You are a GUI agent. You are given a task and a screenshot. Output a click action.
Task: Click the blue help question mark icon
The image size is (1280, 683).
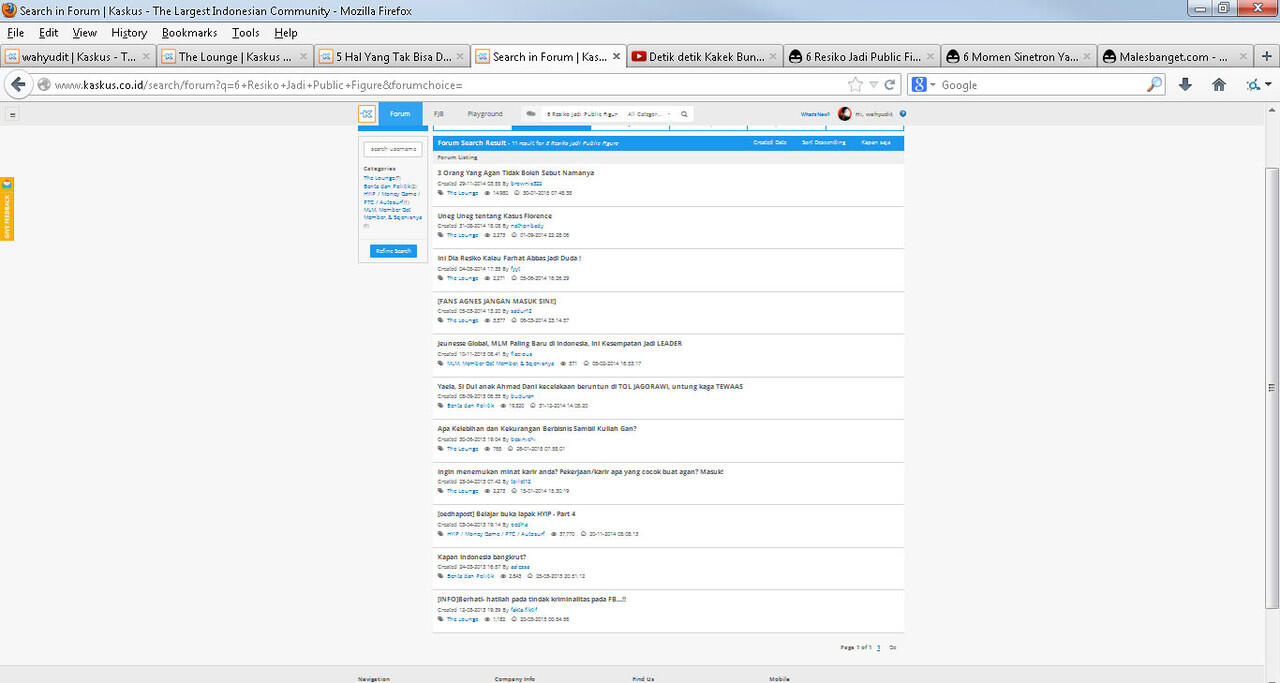click(902, 114)
